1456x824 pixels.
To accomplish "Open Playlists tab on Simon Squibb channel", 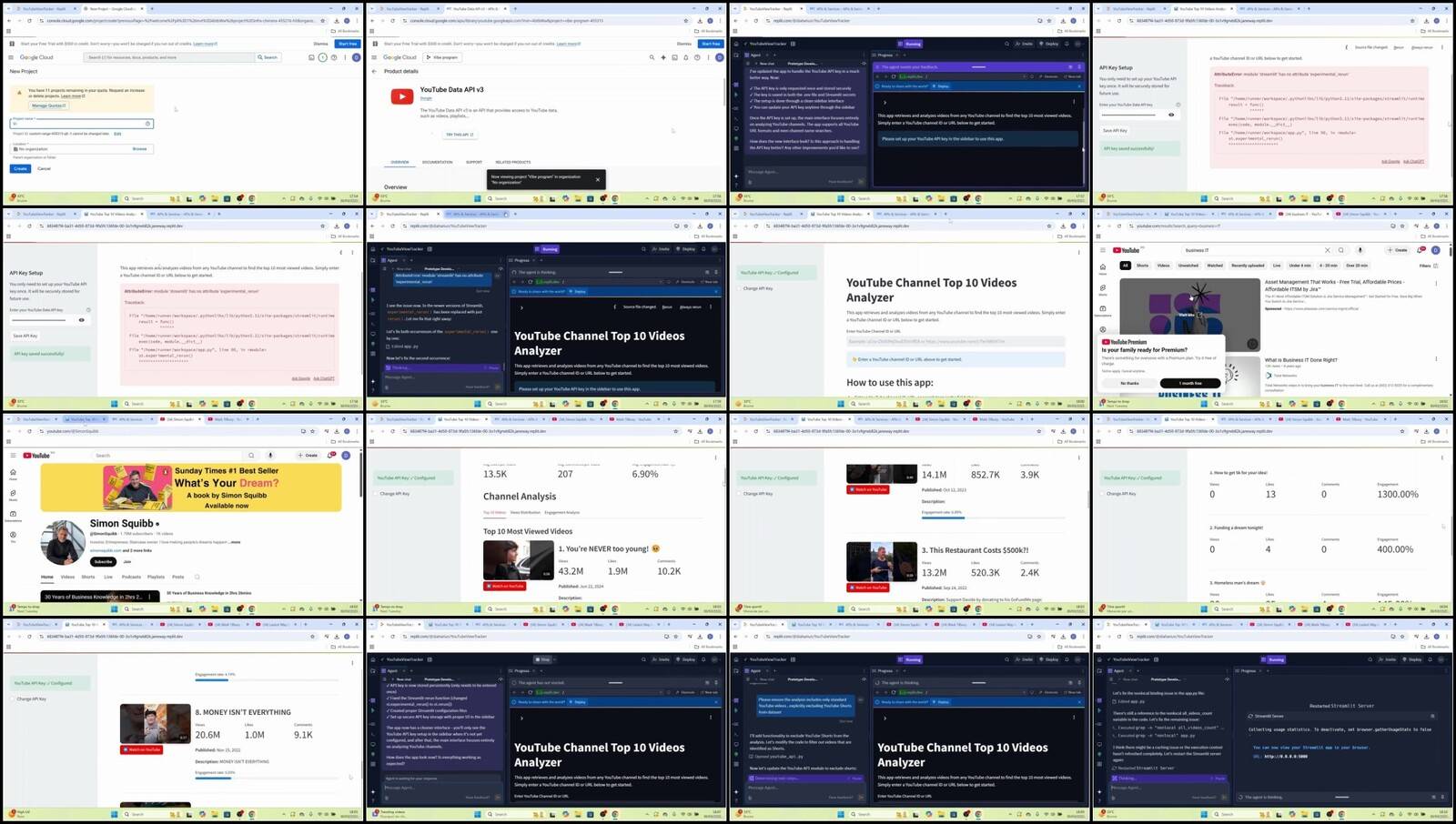I will pos(157,577).
